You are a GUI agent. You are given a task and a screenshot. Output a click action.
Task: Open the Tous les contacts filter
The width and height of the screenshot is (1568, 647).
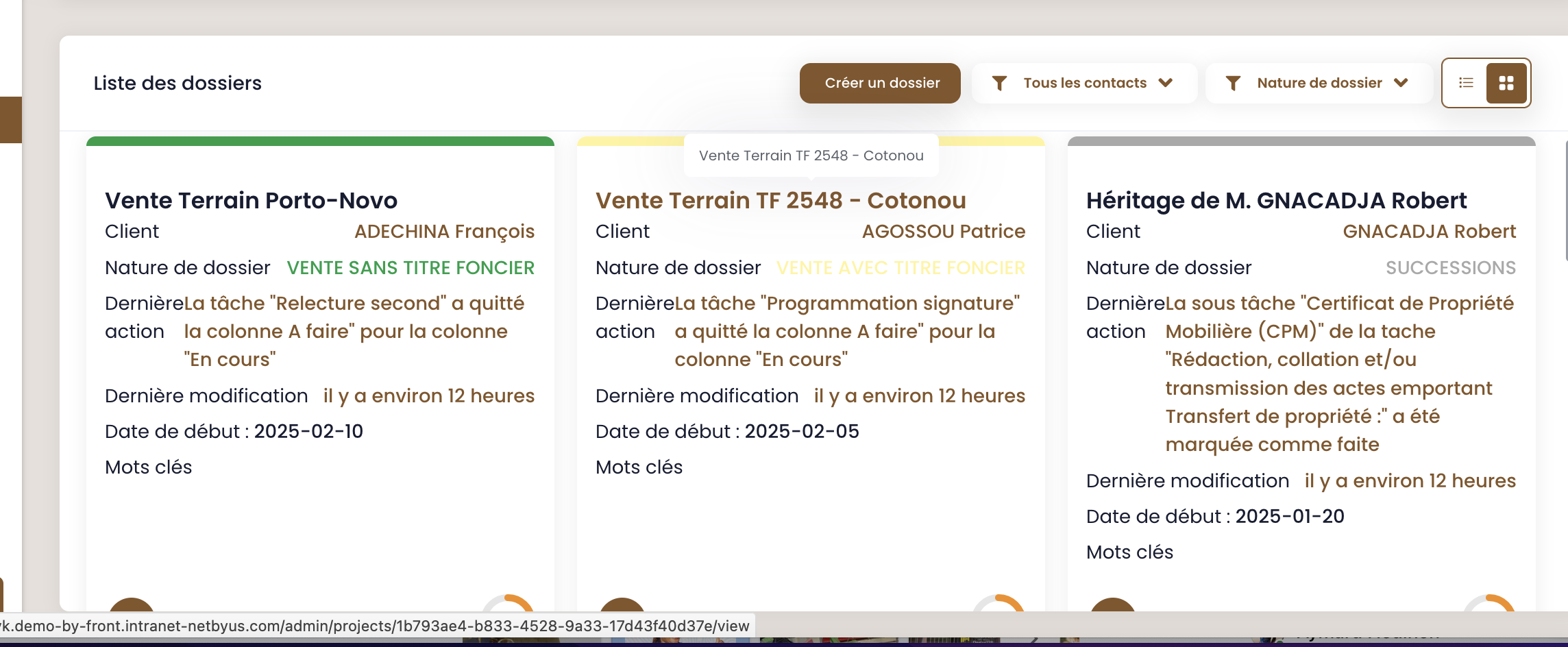[1084, 83]
